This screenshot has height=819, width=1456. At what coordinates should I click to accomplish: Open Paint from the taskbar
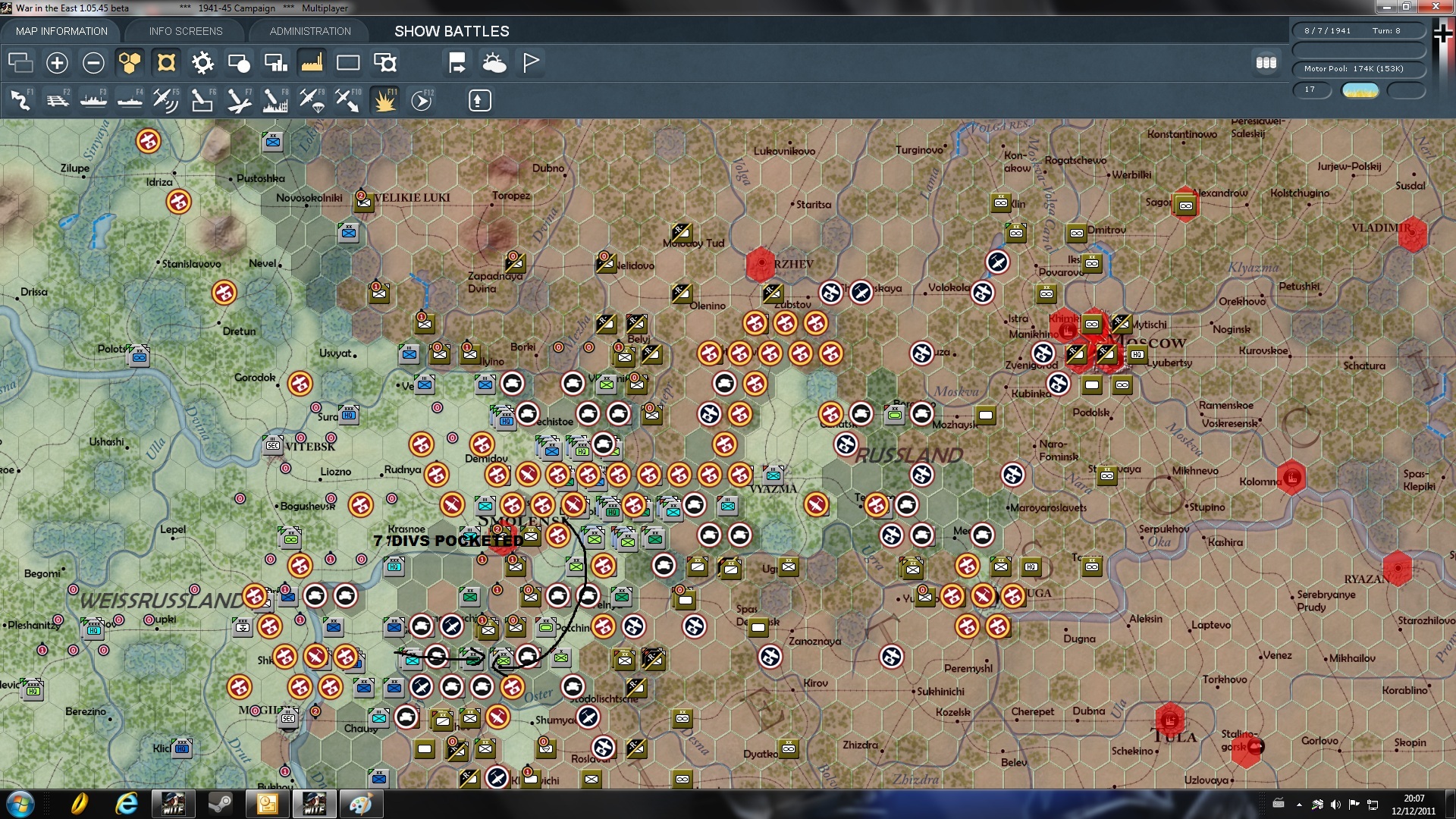click(x=360, y=804)
